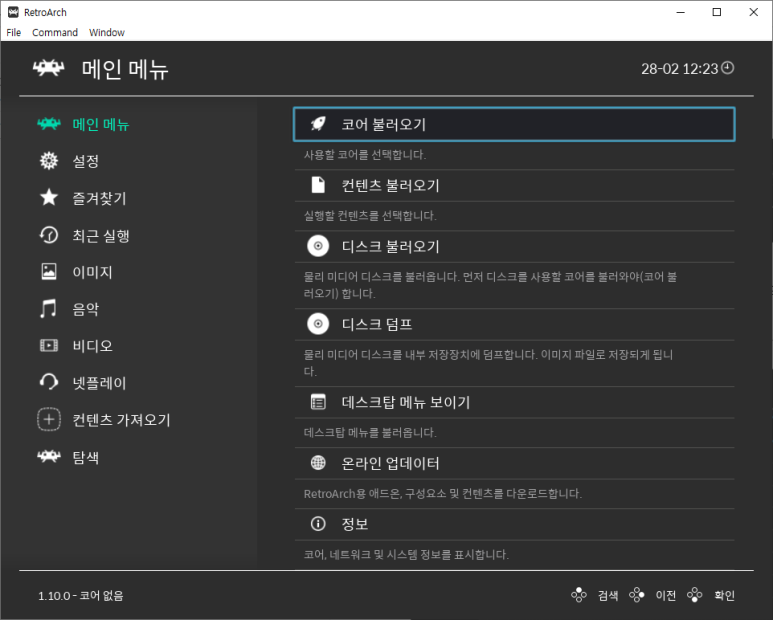The width and height of the screenshot is (773, 620).
Task: Click the plus icon for 컨텐츠 가져오기
Action: pos(49,419)
